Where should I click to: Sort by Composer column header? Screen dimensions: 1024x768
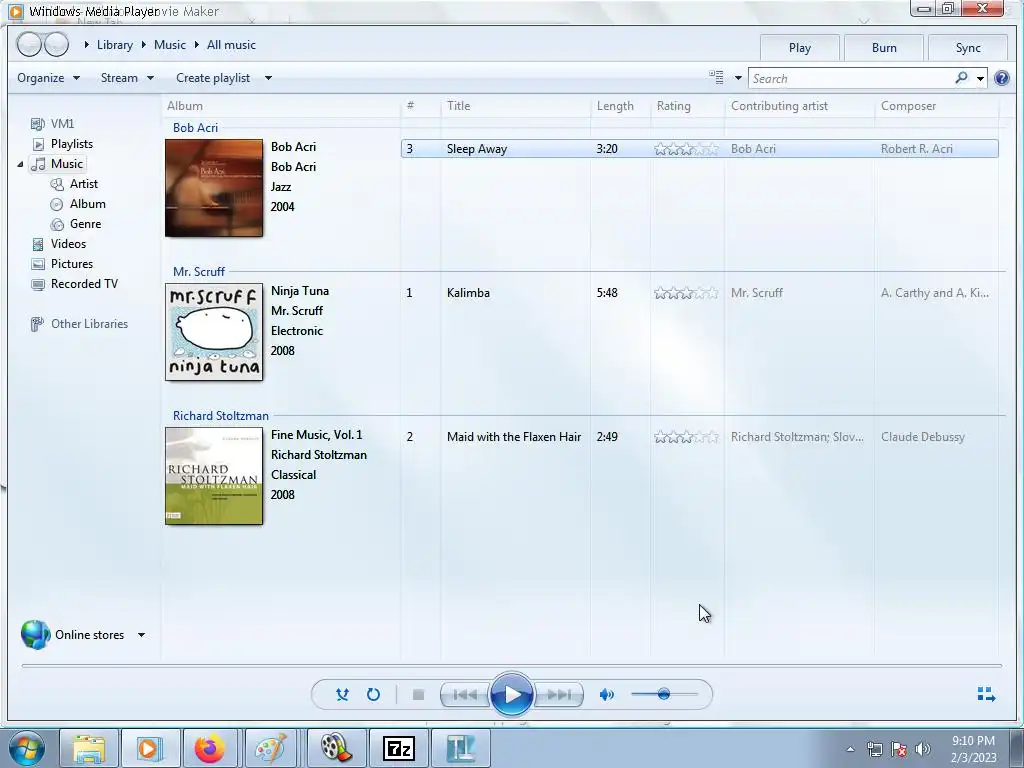(x=908, y=106)
